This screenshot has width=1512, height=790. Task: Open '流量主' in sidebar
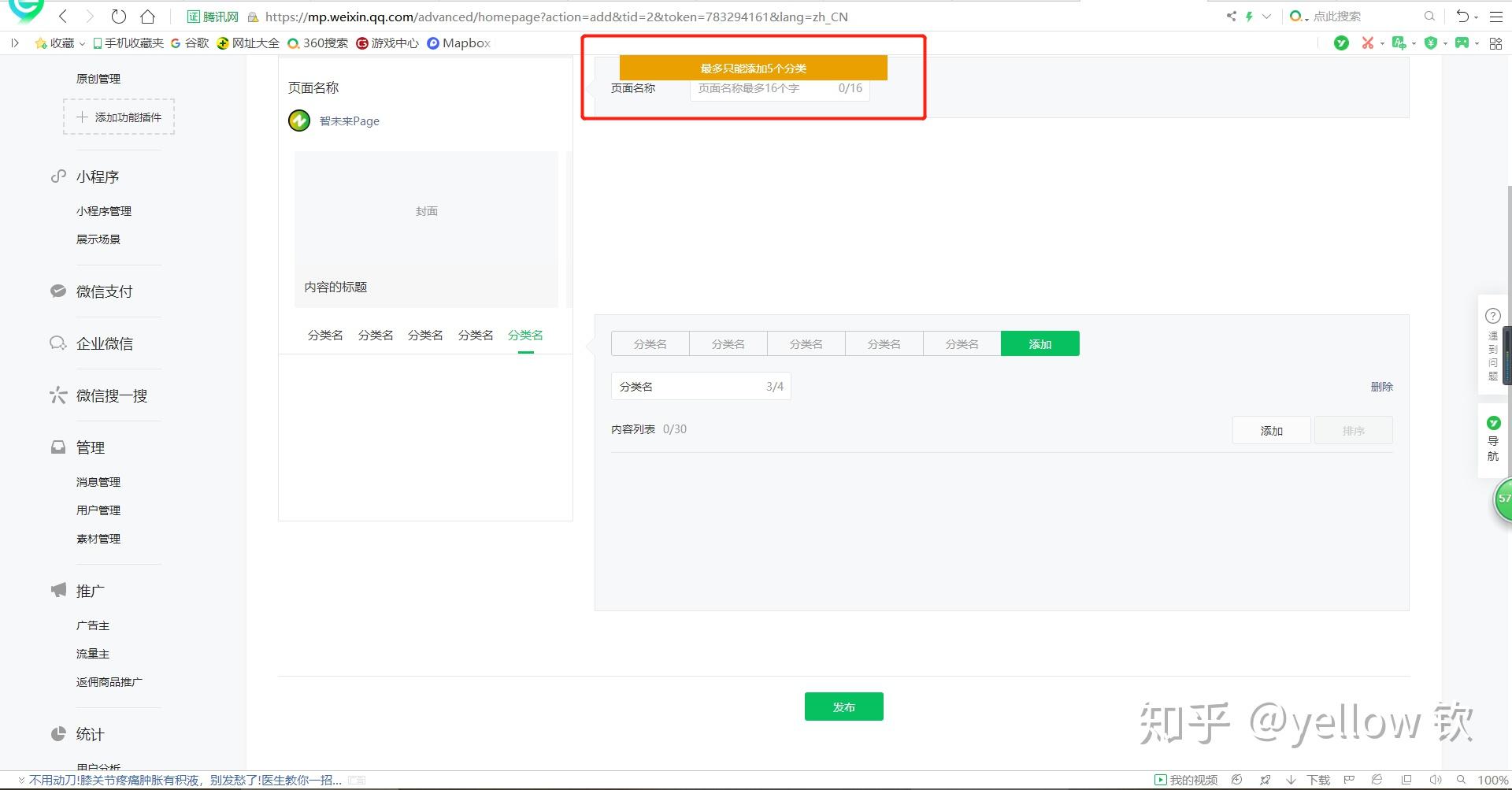click(93, 654)
